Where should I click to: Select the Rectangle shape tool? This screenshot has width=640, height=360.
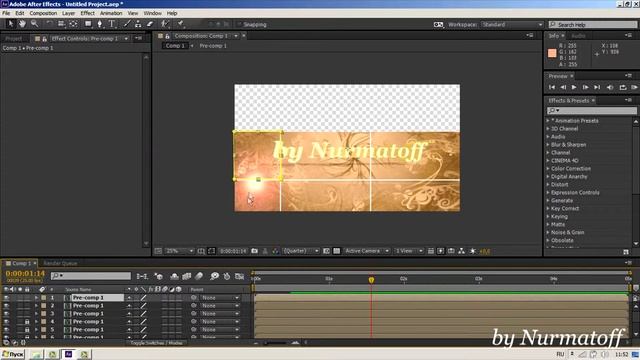pyautogui.click(x=88, y=24)
